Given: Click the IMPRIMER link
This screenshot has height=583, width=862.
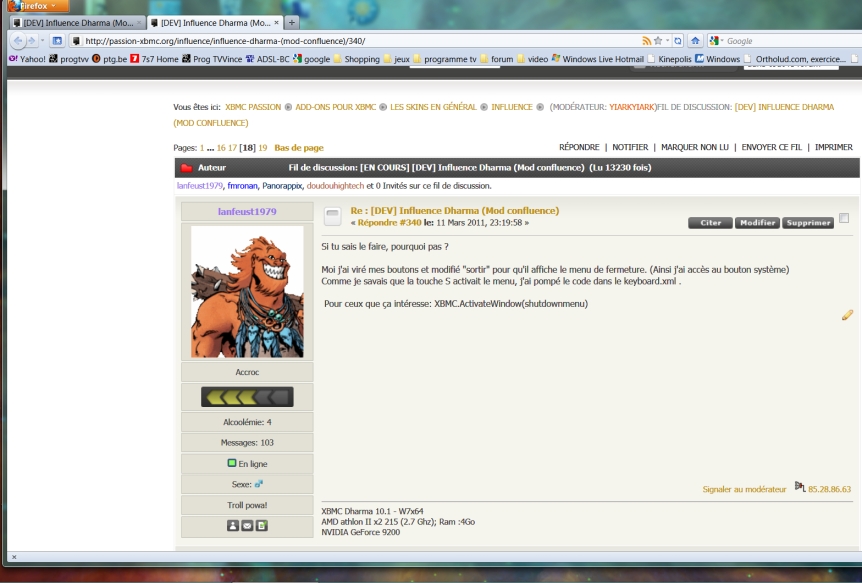Looking at the screenshot, I should (833, 147).
